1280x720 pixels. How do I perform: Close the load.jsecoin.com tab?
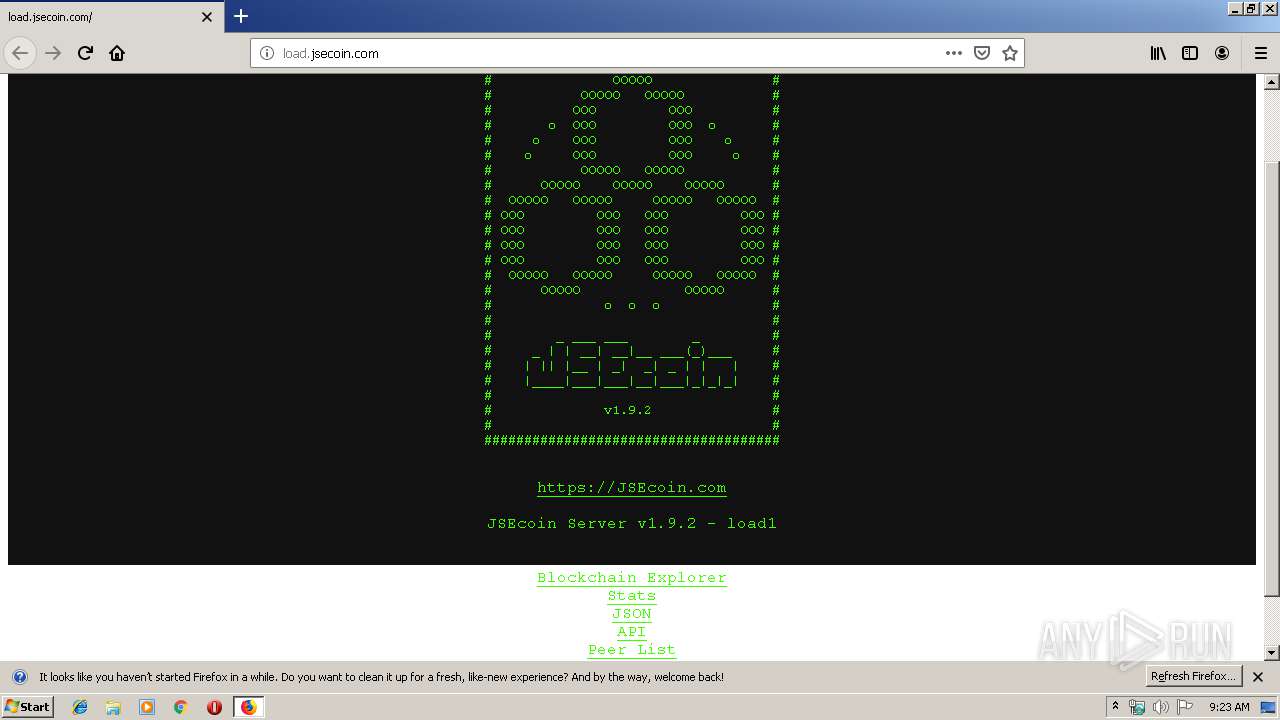[x=207, y=17]
